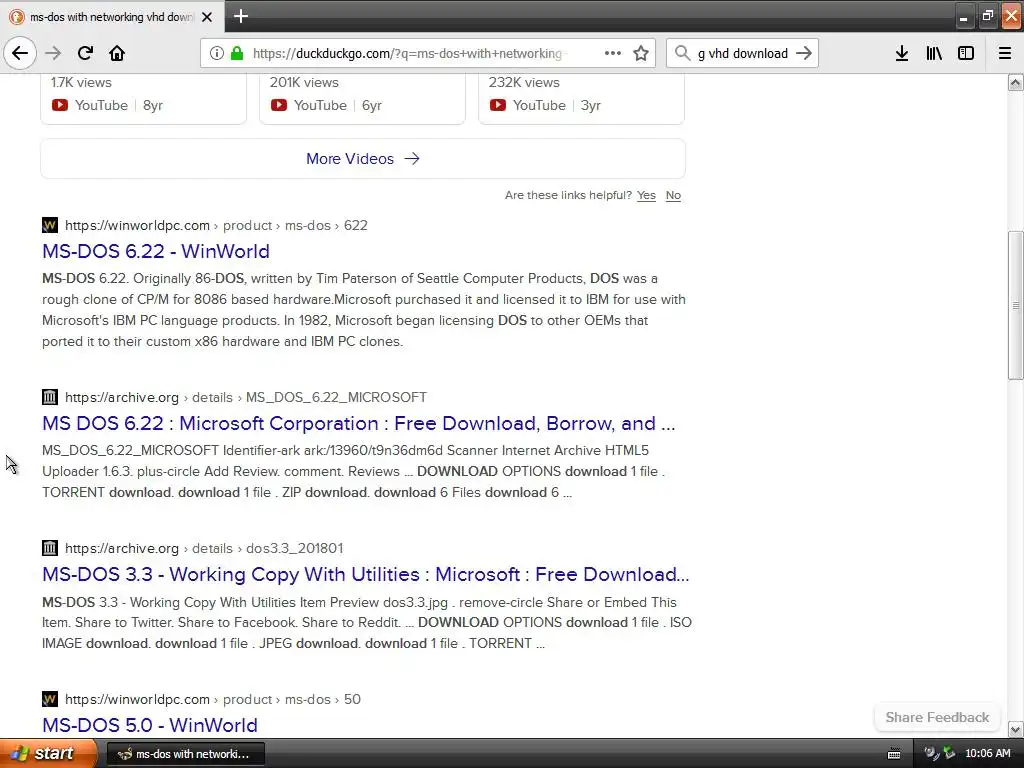Answer No to links helpful question
Screen dimensions: 1024x768
pos(673,195)
